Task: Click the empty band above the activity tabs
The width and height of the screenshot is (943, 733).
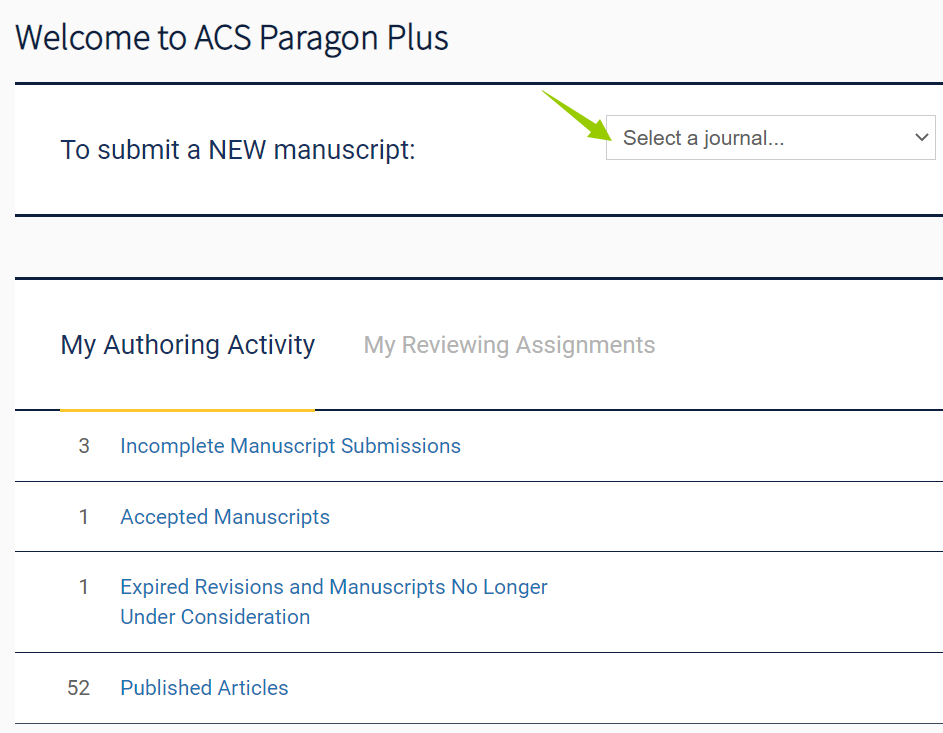Action: tap(478, 246)
